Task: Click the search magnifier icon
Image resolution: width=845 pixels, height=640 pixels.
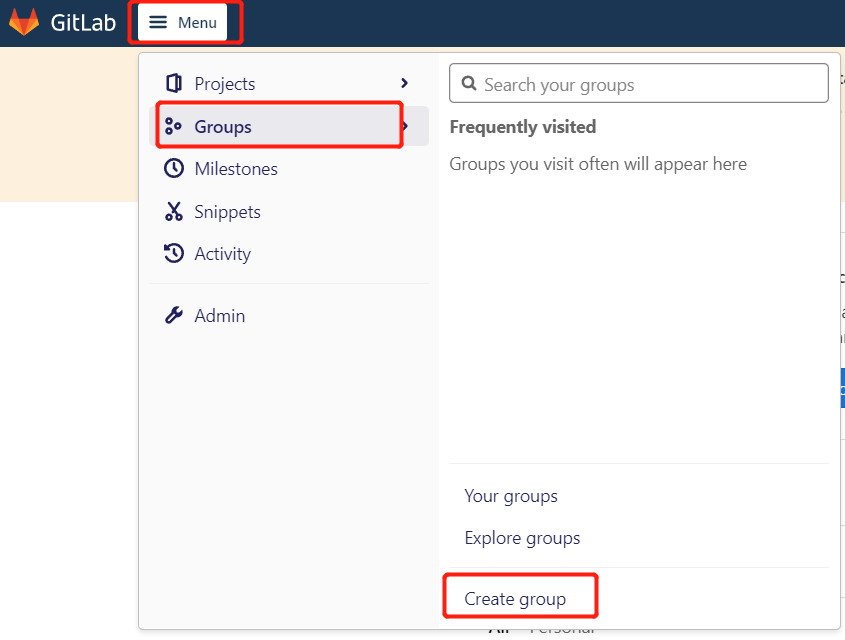Action: pos(468,85)
